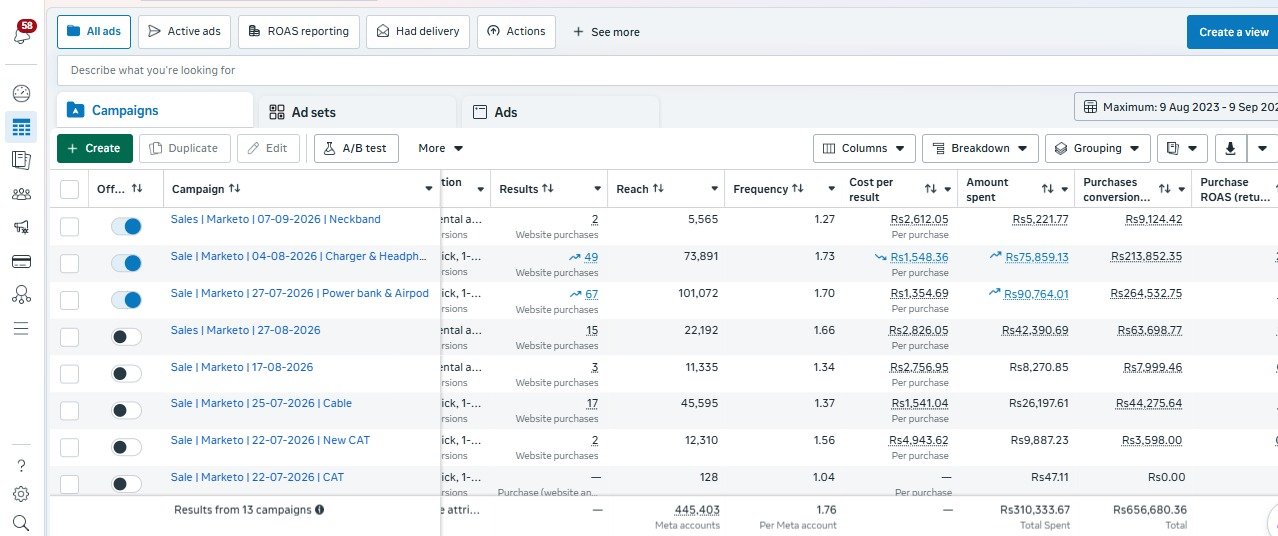
Task: Open the Campaign column header dropdown arrow
Action: pos(428,189)
